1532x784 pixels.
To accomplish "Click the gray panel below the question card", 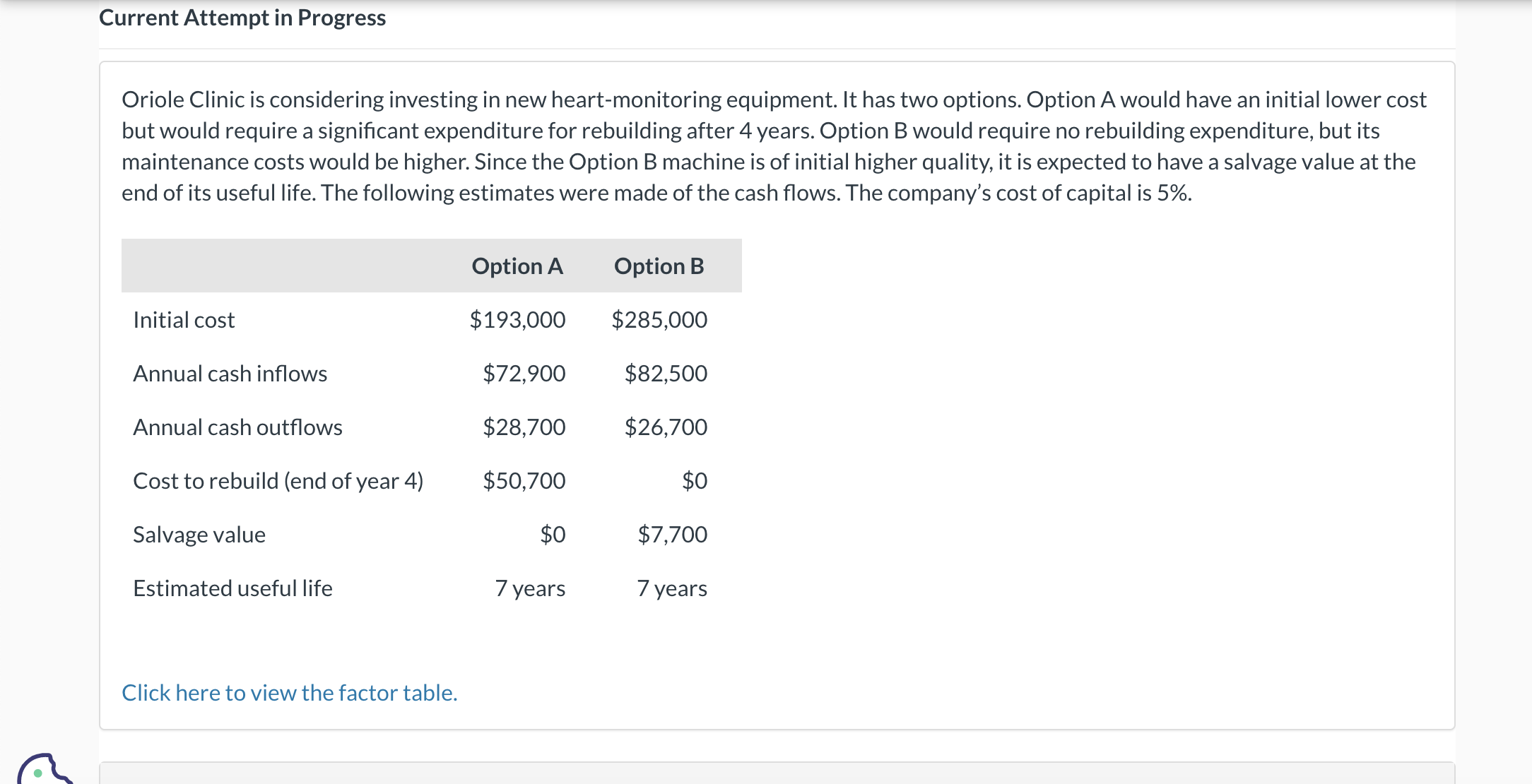I will [x=776, y=773].
